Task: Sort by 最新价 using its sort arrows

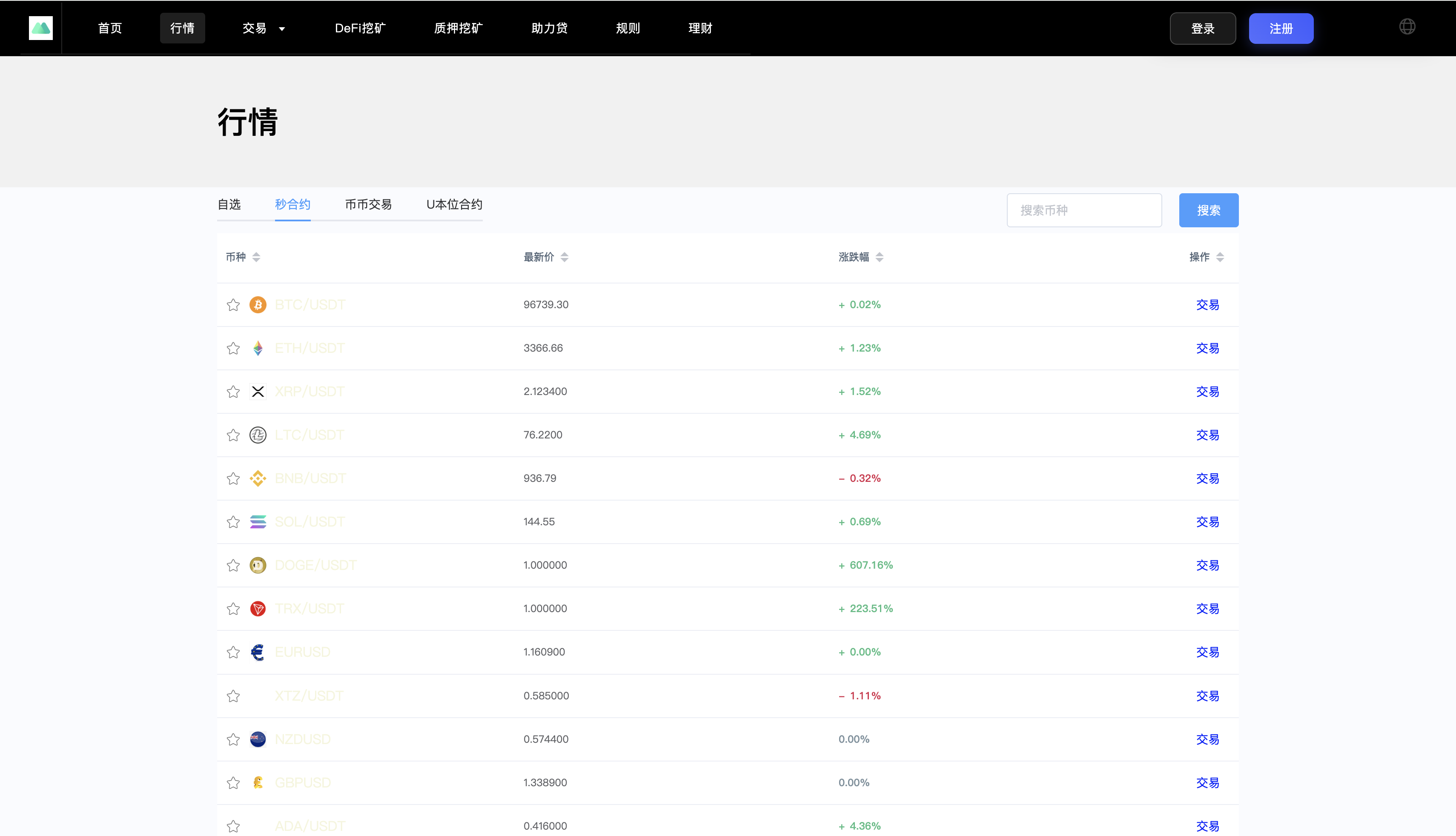Action: [x=565, y=257]
